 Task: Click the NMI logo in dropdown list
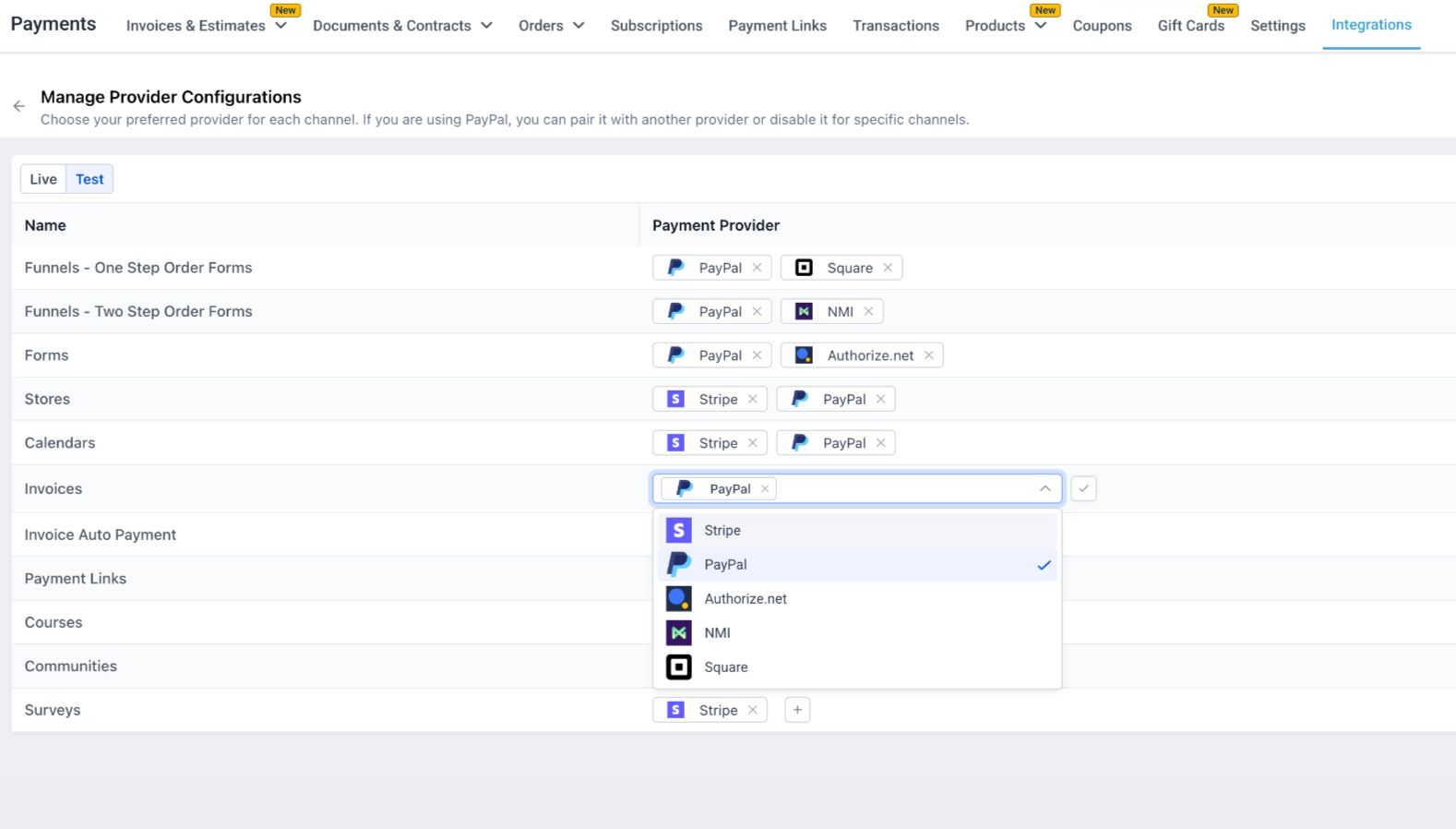tap(679, 632)
